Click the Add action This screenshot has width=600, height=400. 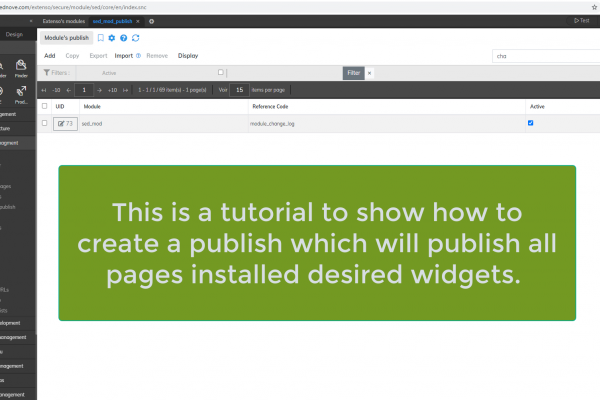[x=50, y=56]
